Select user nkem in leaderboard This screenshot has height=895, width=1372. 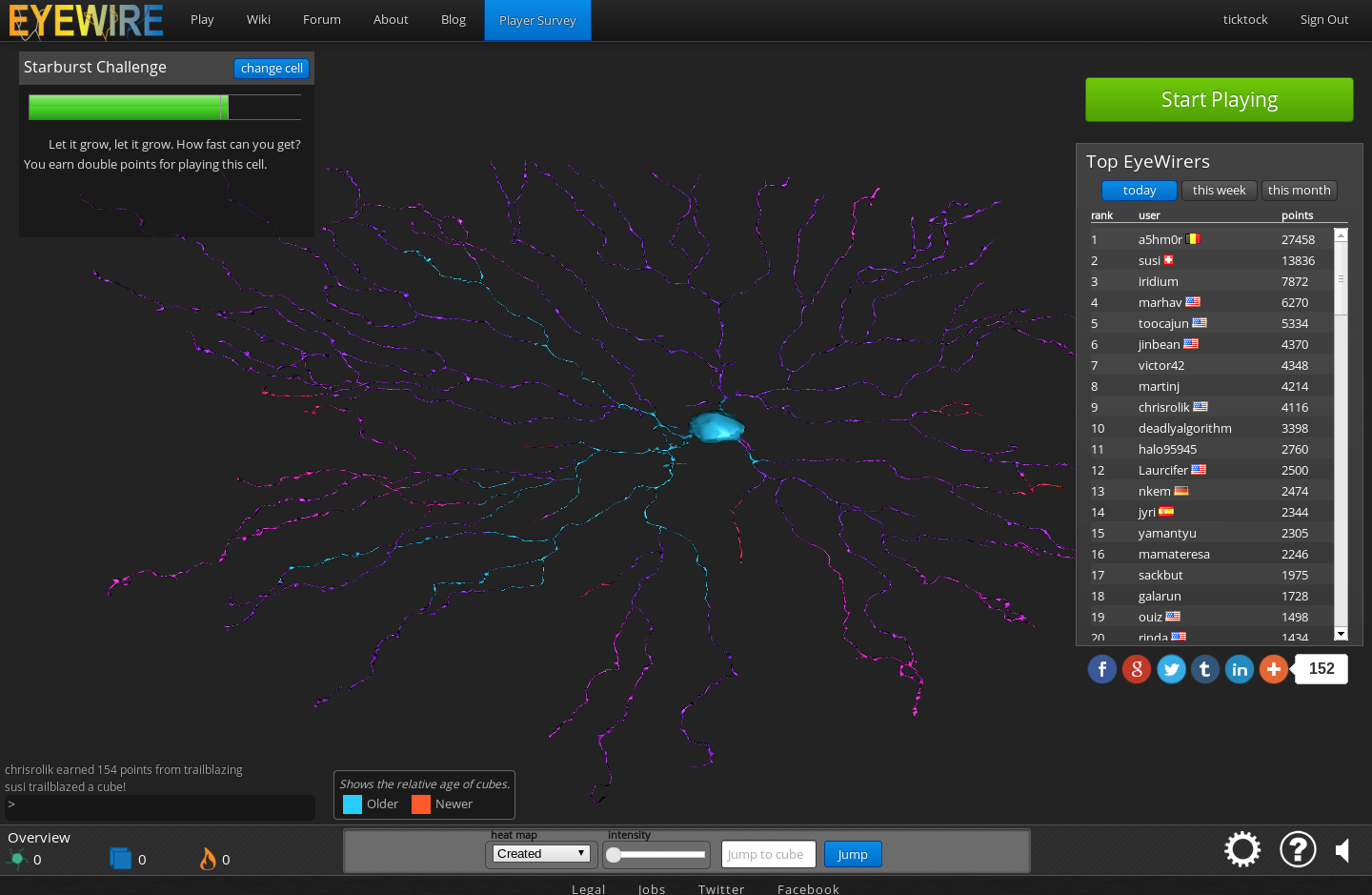(1154, 492)
